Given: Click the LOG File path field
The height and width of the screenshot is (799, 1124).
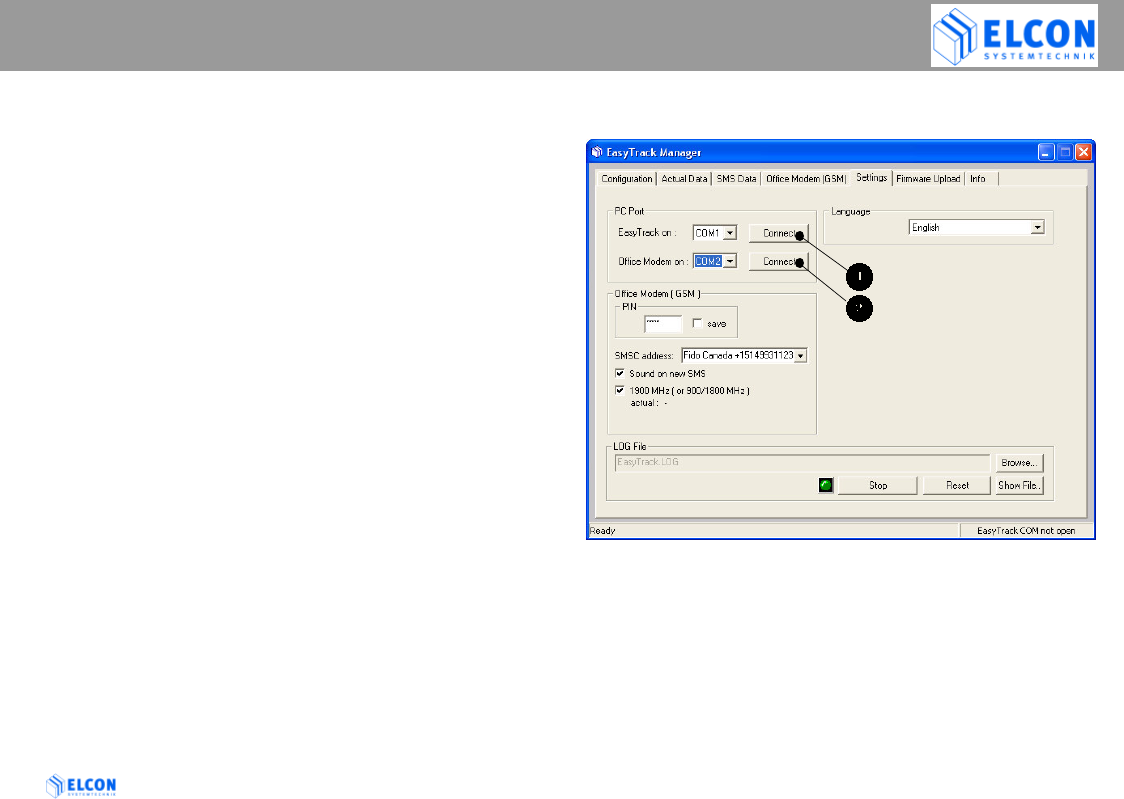Looking at the screenshot, I should pyautogui.click(x=802, y=462).
